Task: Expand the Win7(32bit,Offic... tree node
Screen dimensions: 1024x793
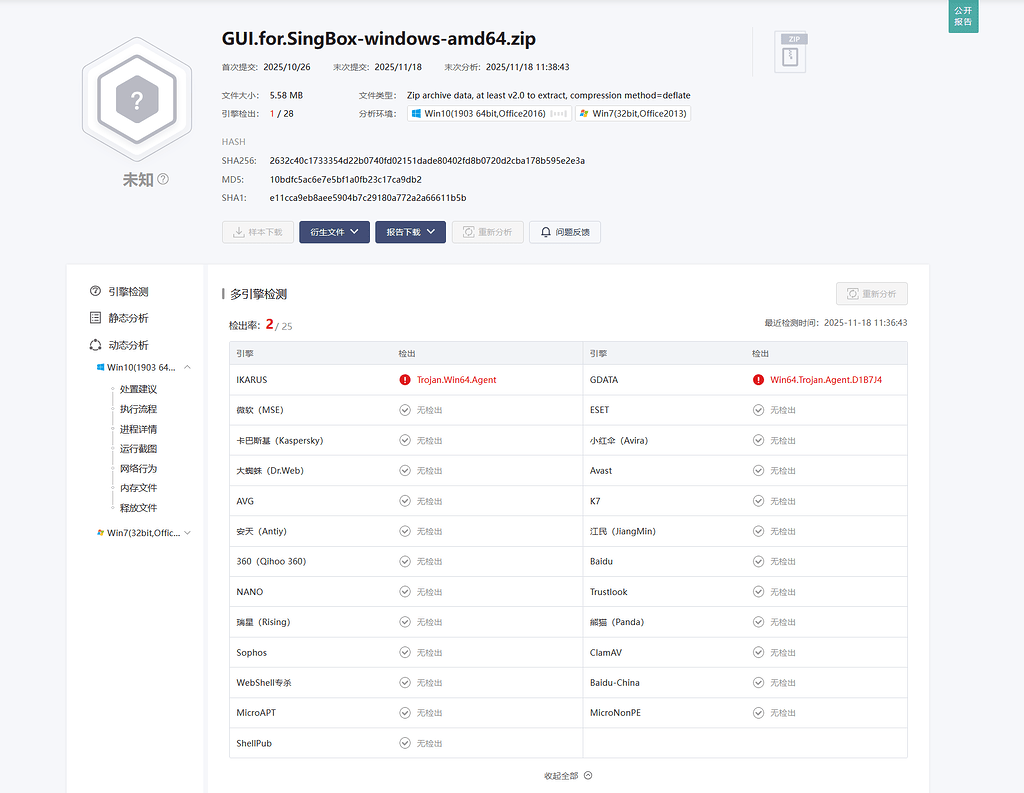Action: click(x=187, y=532)
